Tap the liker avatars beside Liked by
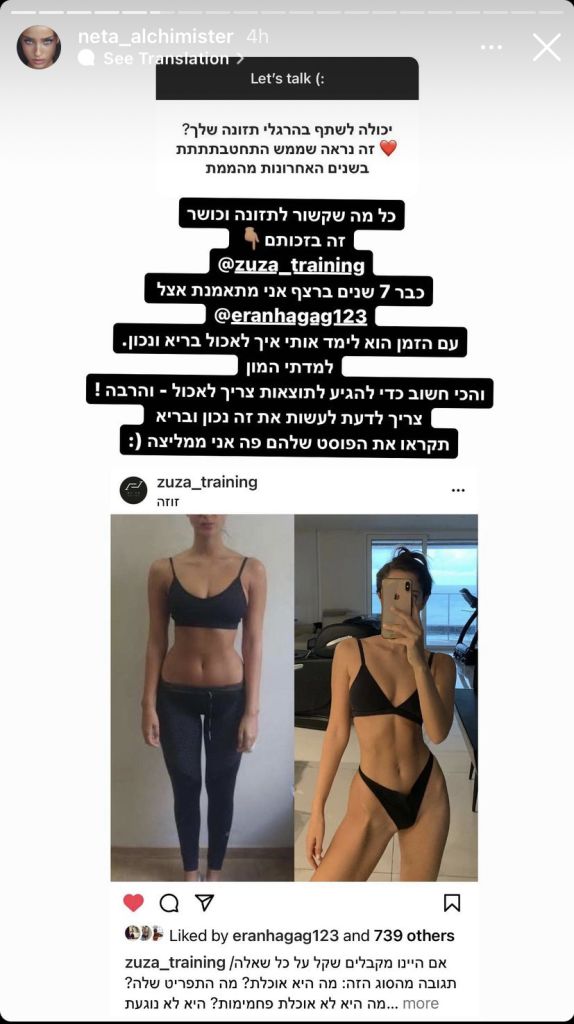574x1024 pixels. tap(144, 934)
